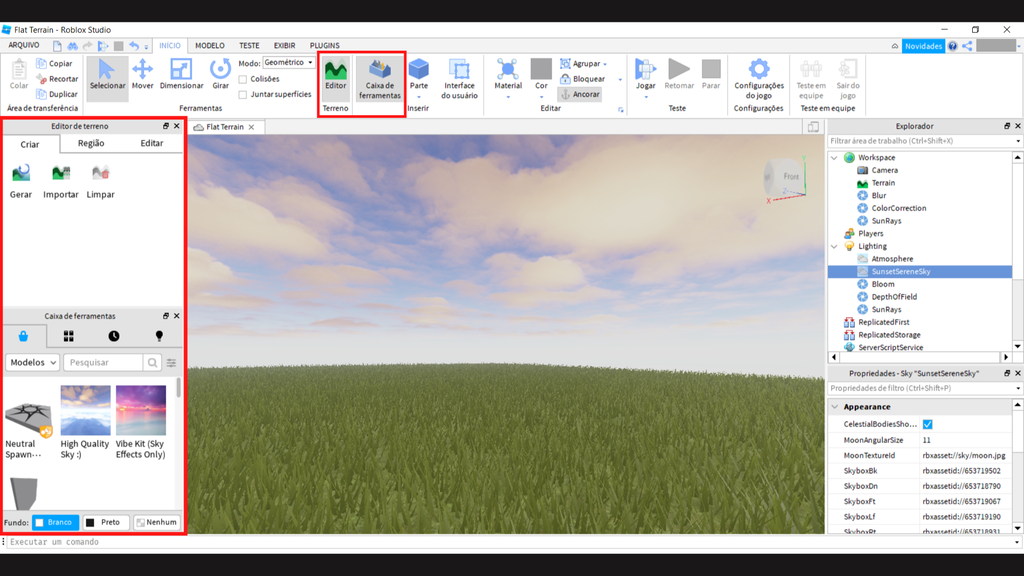Collapse the Workspace tree node
Screen dimensions: 1024x576
pyautogui.click(x=834, y=157)
